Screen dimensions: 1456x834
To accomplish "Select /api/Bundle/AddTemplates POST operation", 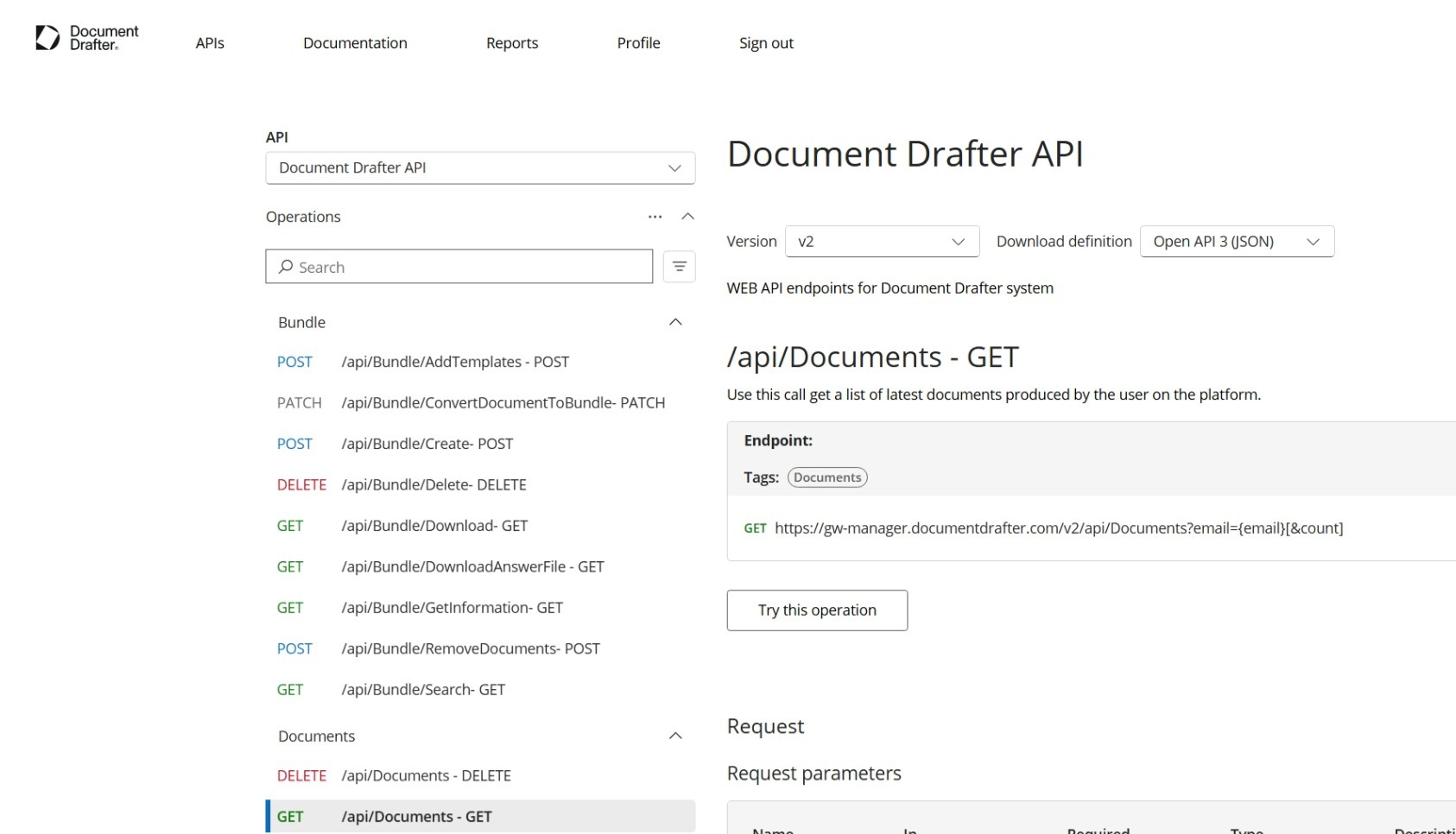I will pos(454,362).
